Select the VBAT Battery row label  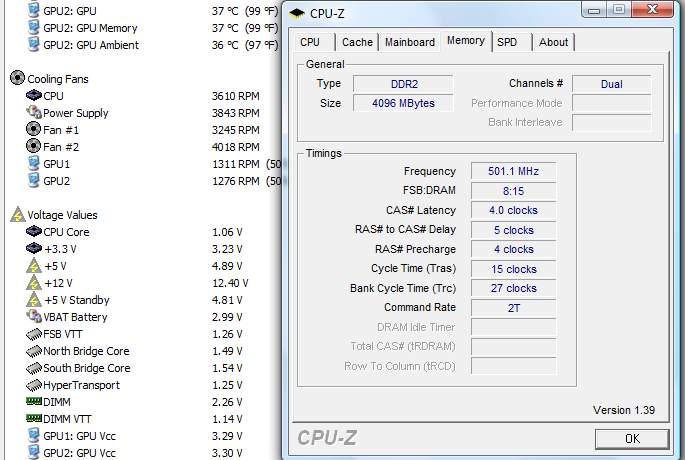75,317
